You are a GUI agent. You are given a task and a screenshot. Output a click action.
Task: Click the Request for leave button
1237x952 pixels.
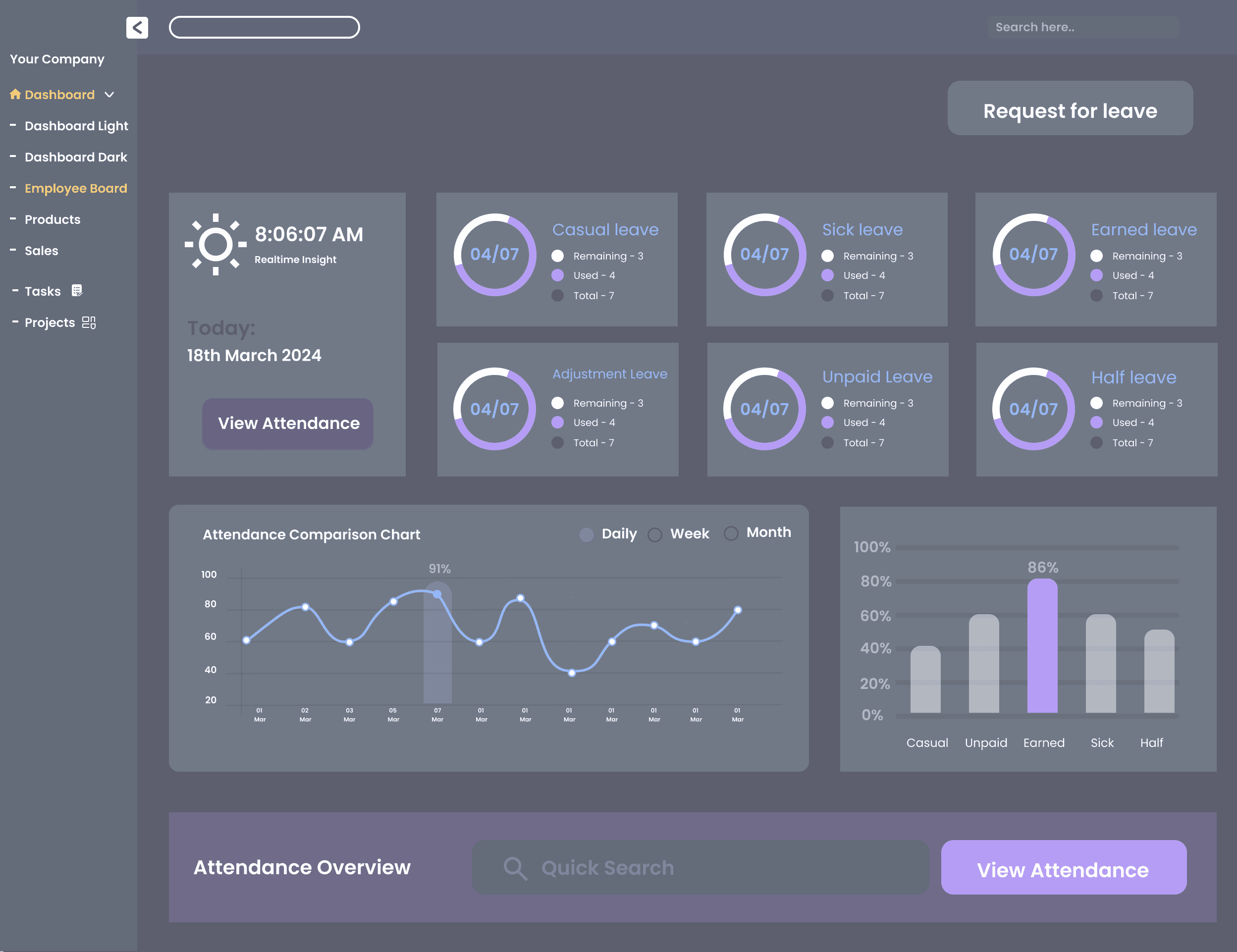pos(1070,108)
